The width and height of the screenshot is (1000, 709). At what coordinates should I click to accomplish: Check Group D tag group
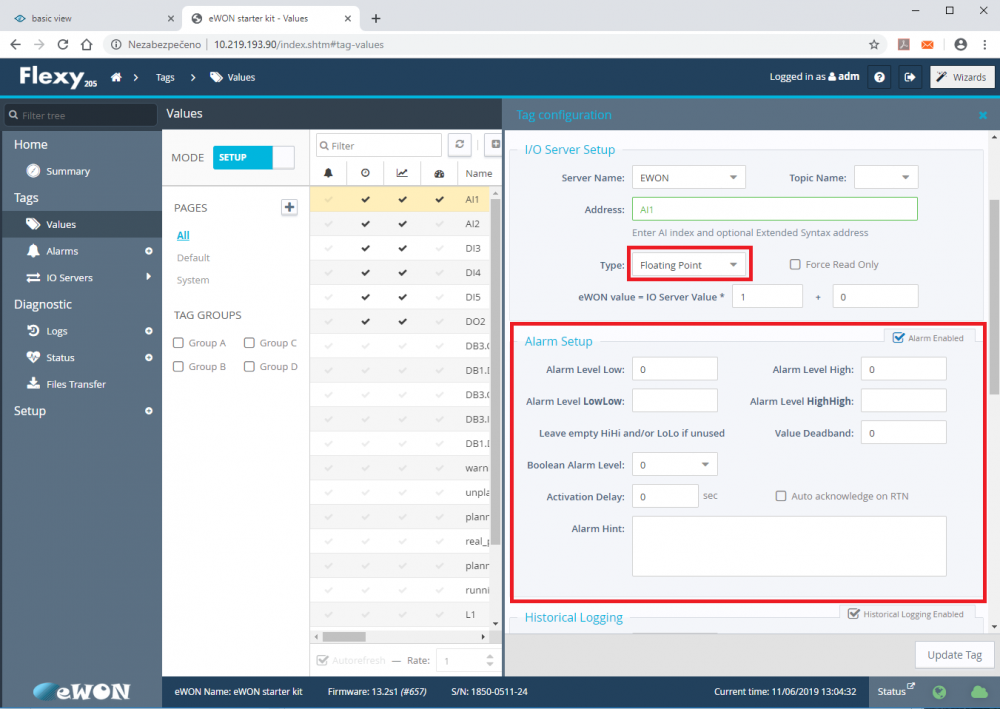(x=249, y=367)
